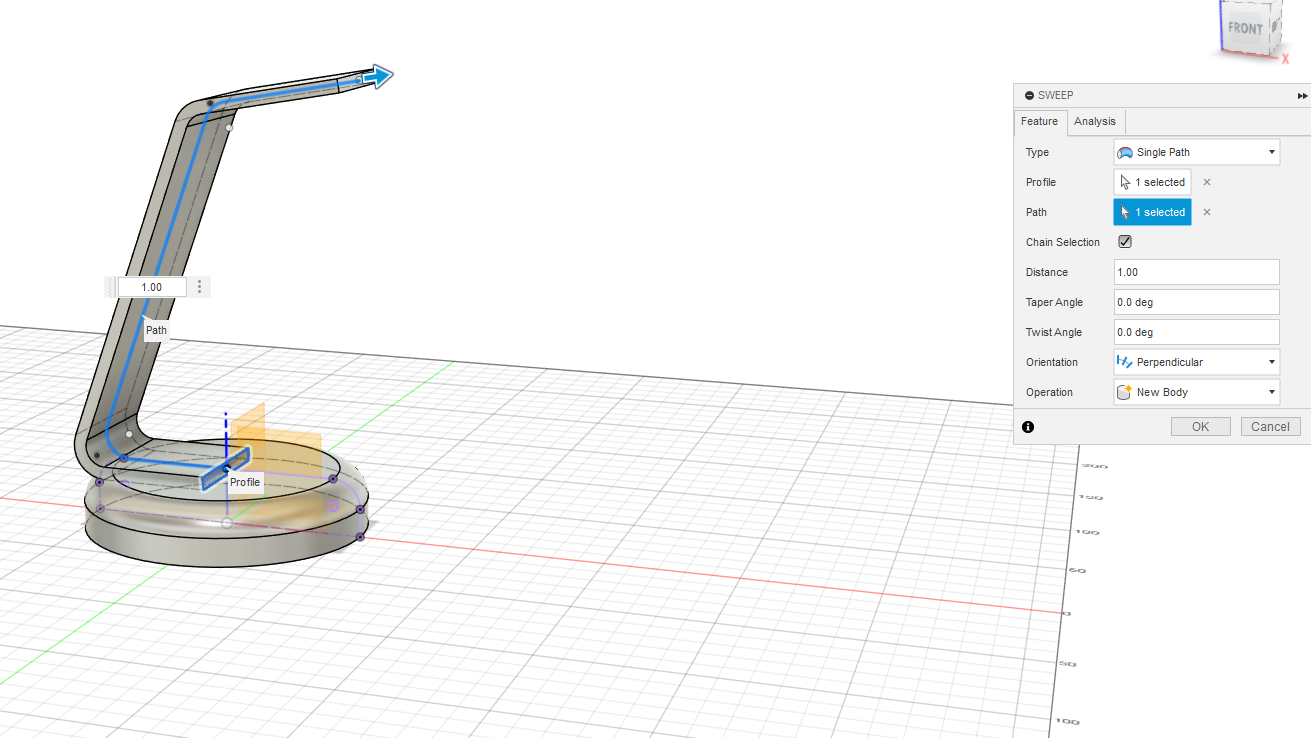Activate the Path '1 selected' selector
Screen dimensions: 1311x738
[1153, 212]
